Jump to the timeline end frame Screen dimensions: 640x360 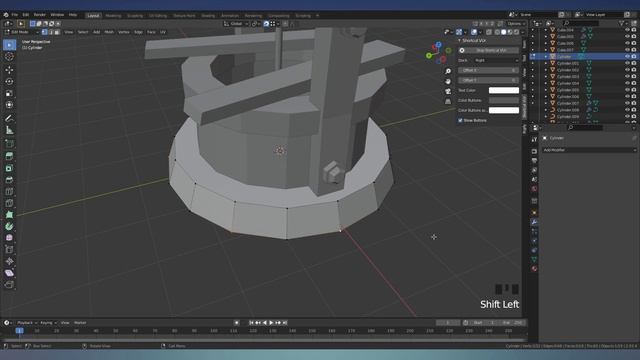click(x=284, y=323)
